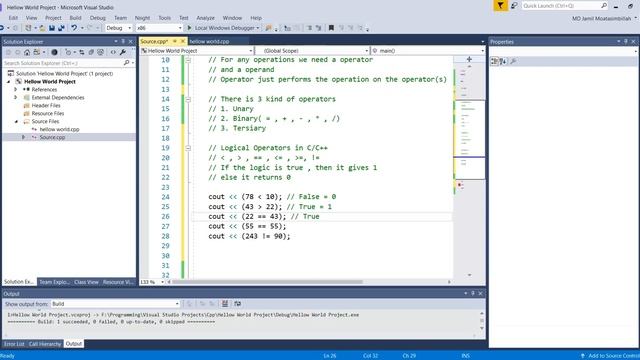Click the Home icon in Solution Explorer
Image resolution: width=640 pixels, height=360 pixels.
(x=27, y=52)
